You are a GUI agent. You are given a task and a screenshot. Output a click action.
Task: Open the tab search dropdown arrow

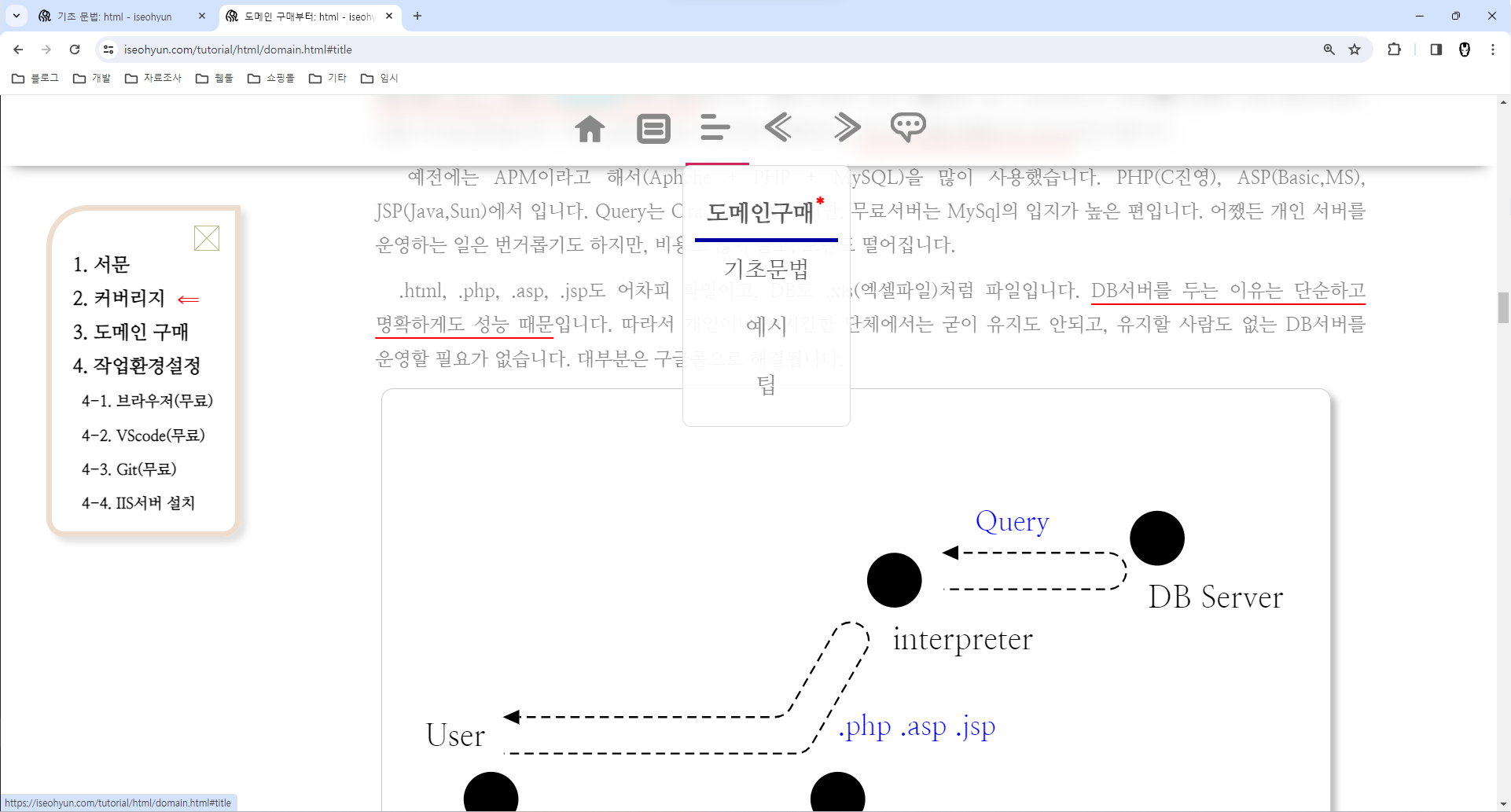(17, 16)
